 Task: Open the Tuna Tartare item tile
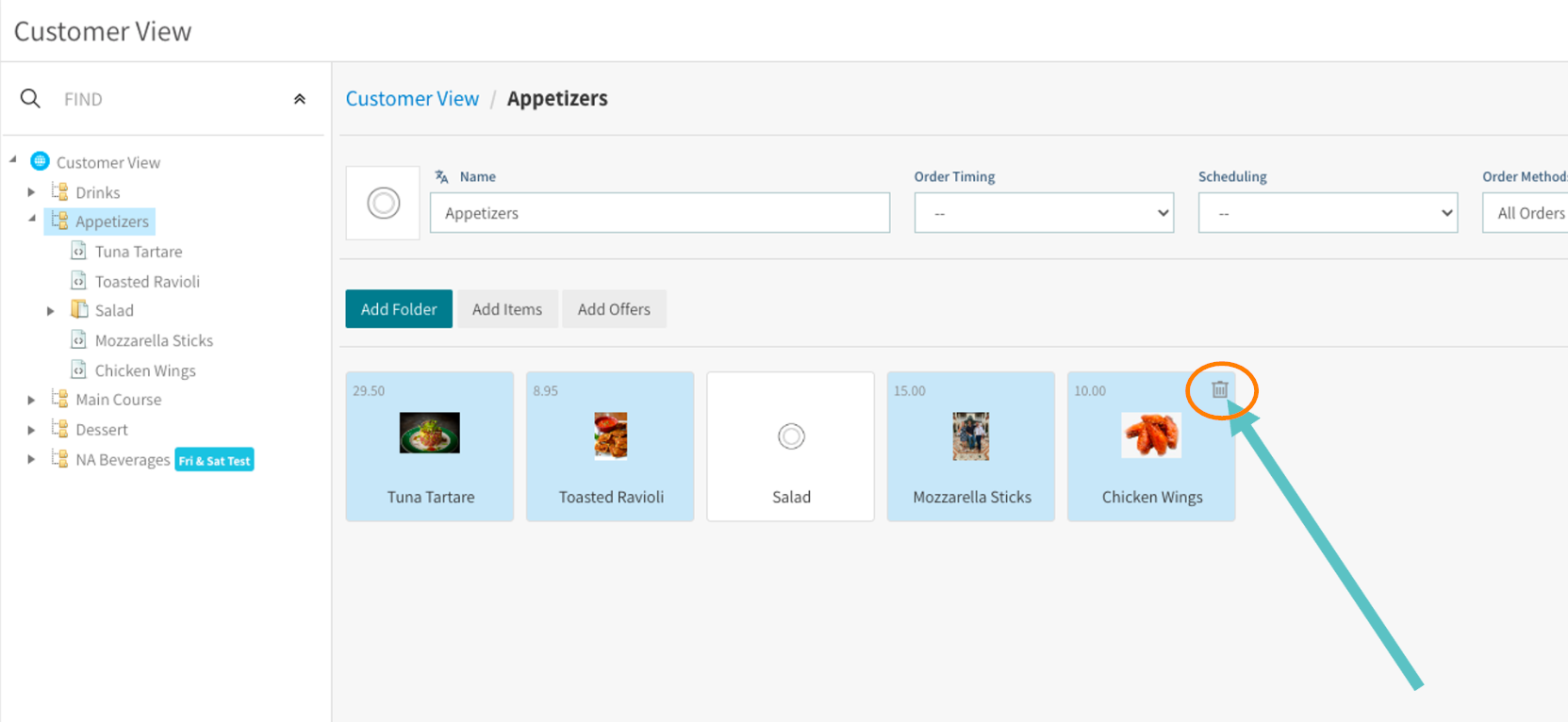[430, 447]
